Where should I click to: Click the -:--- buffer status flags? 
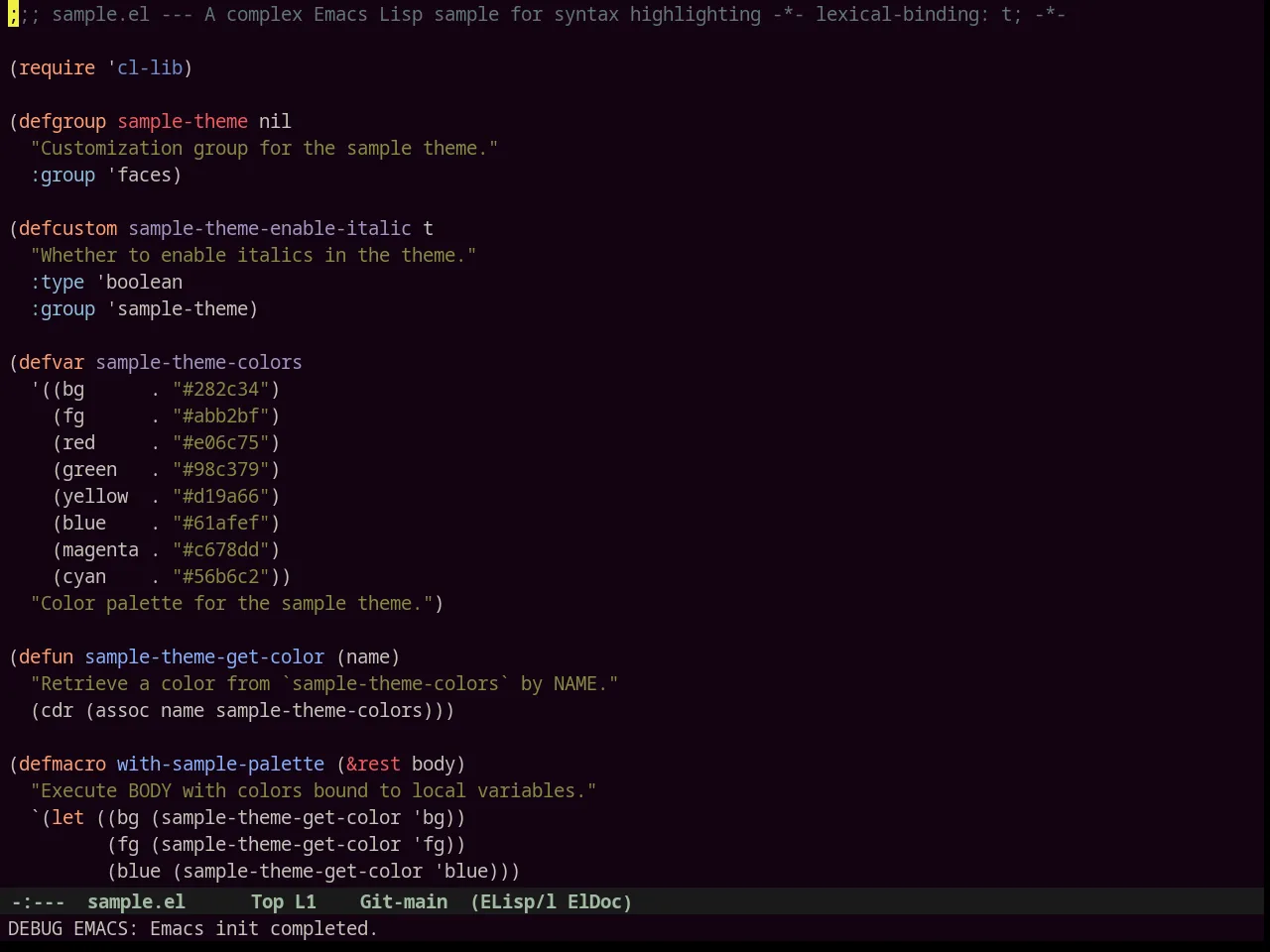[38, 901]
